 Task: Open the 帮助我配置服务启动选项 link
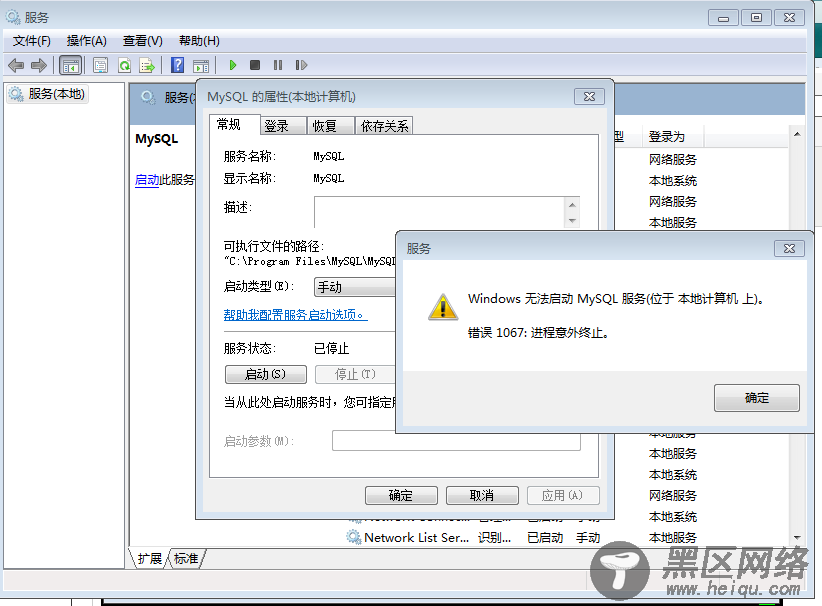pyautogui.click(x=295, y=315)
